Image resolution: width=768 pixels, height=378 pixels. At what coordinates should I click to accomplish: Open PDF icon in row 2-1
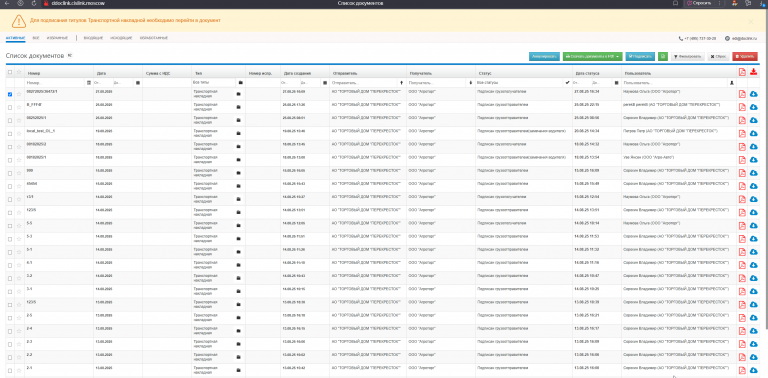(x=742, y=370)
